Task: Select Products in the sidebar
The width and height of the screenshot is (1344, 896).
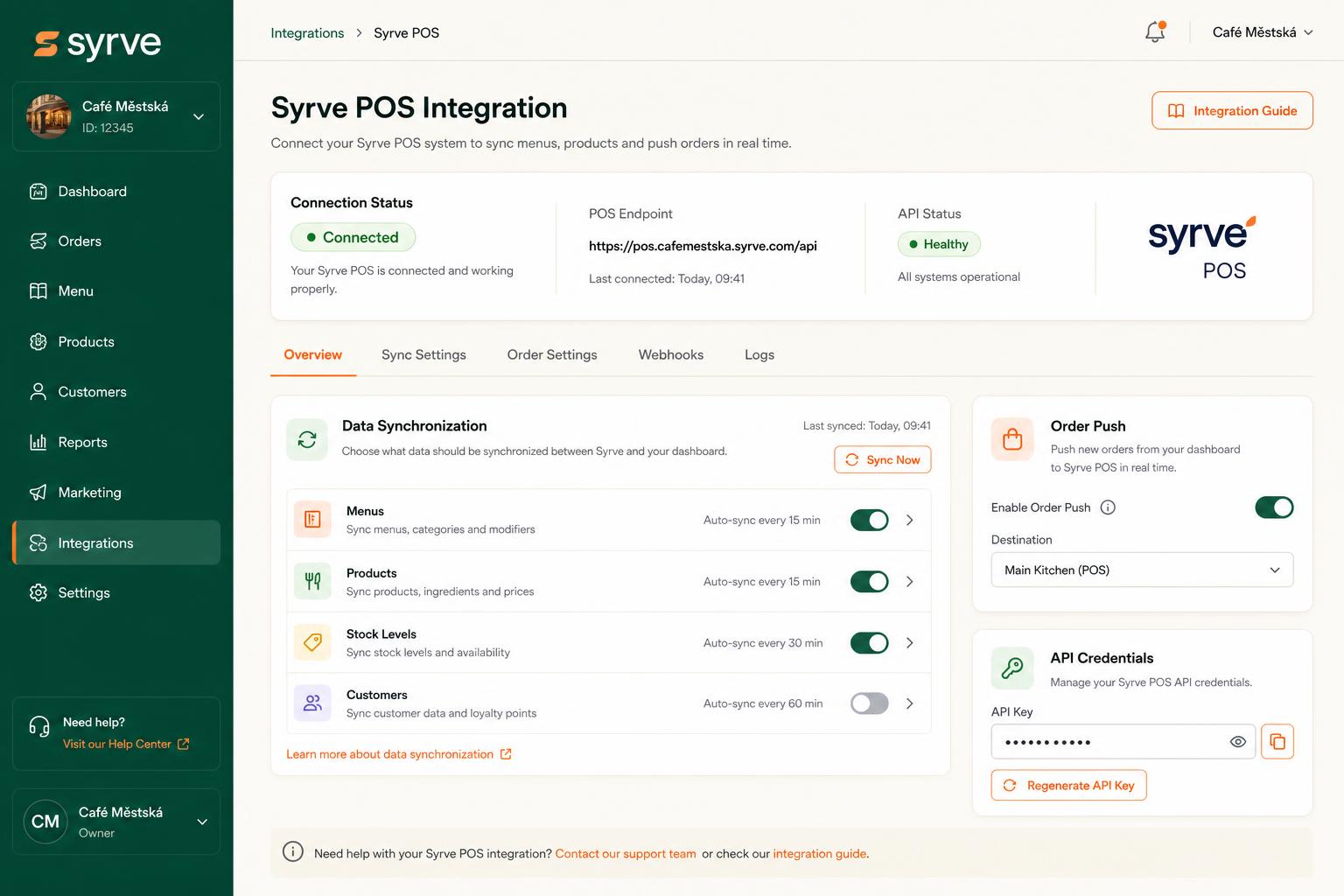Action: [x=116, y=342]
